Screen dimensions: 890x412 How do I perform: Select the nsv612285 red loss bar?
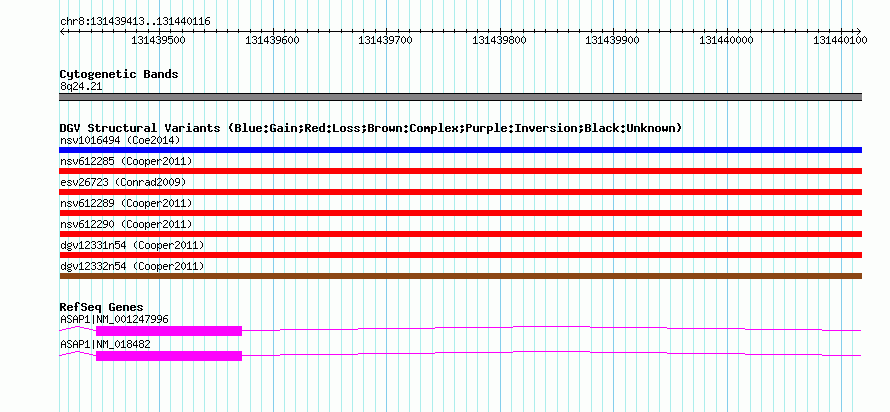pos(460,171)
